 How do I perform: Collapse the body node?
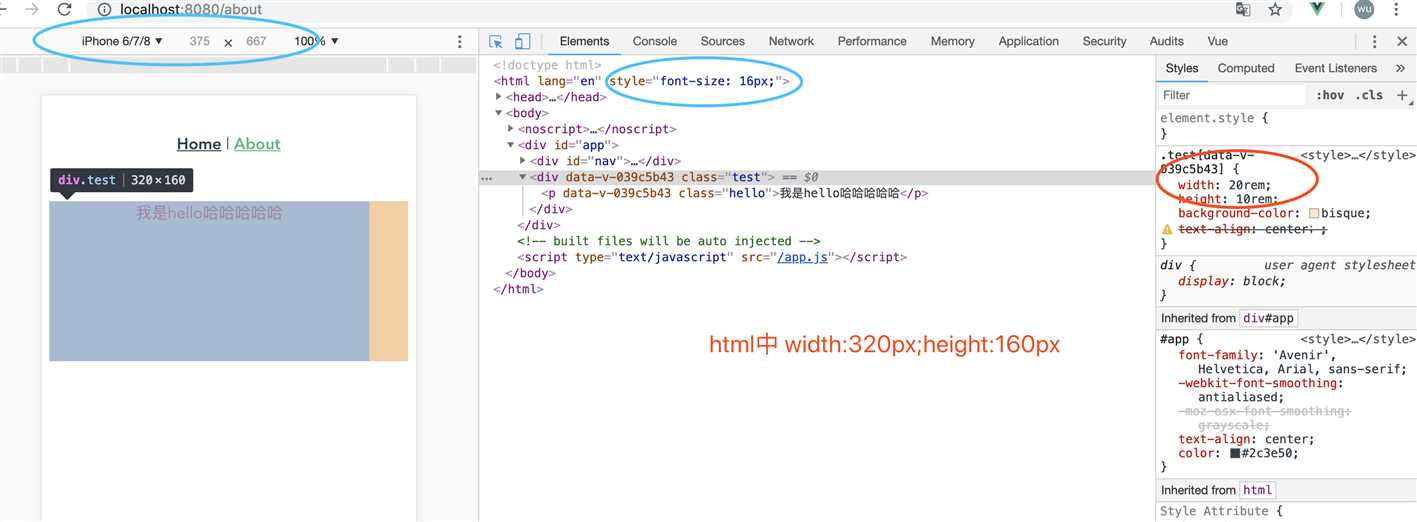[x=499, y=113]
